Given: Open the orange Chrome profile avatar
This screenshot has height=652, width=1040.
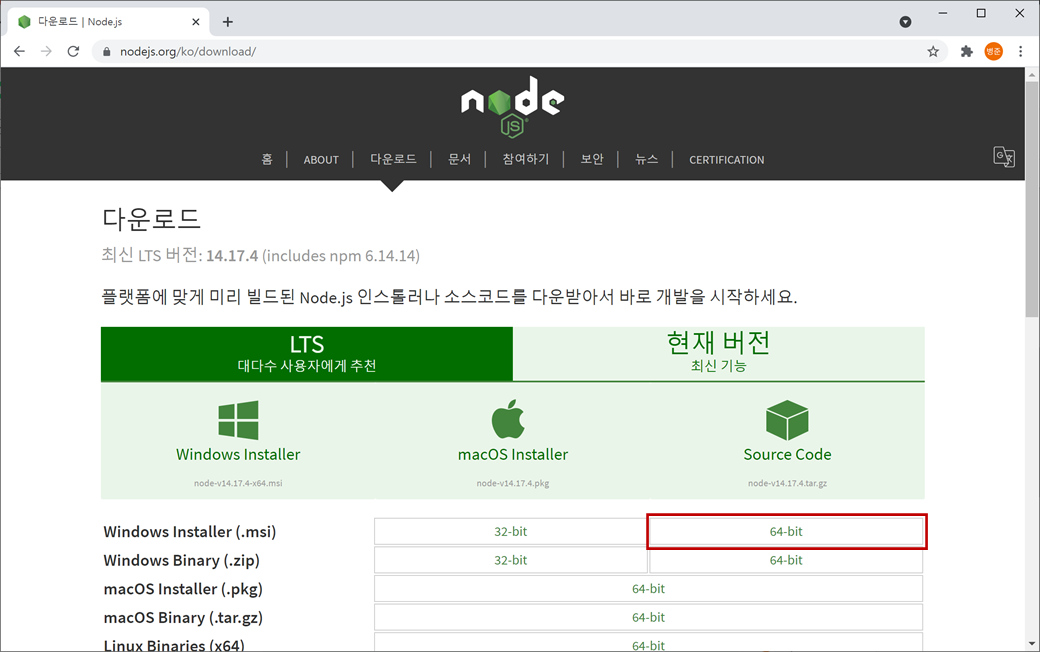Looking at the screenshot, I should (x=994, y=51).
